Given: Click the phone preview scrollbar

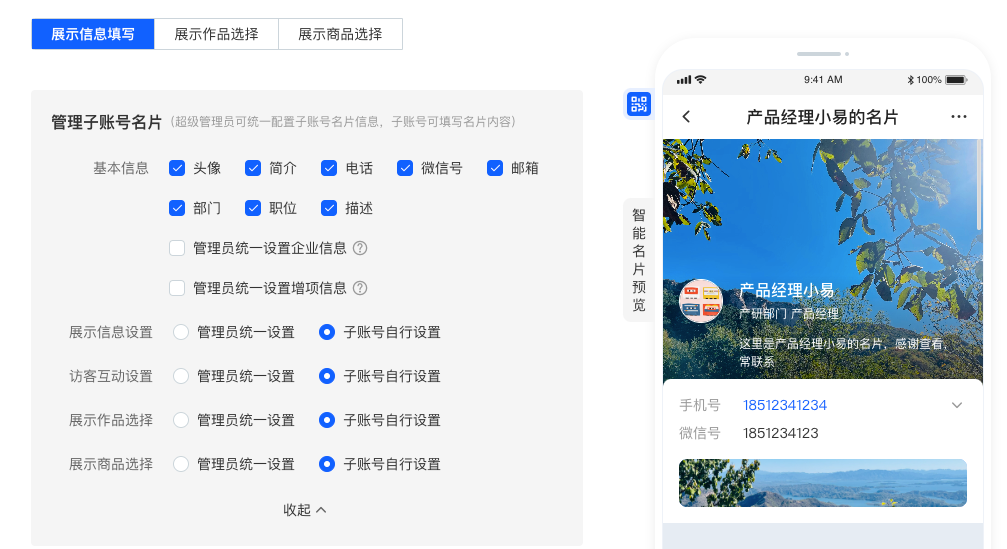Looking at the screenshot, I should click(x=979, y=185).
